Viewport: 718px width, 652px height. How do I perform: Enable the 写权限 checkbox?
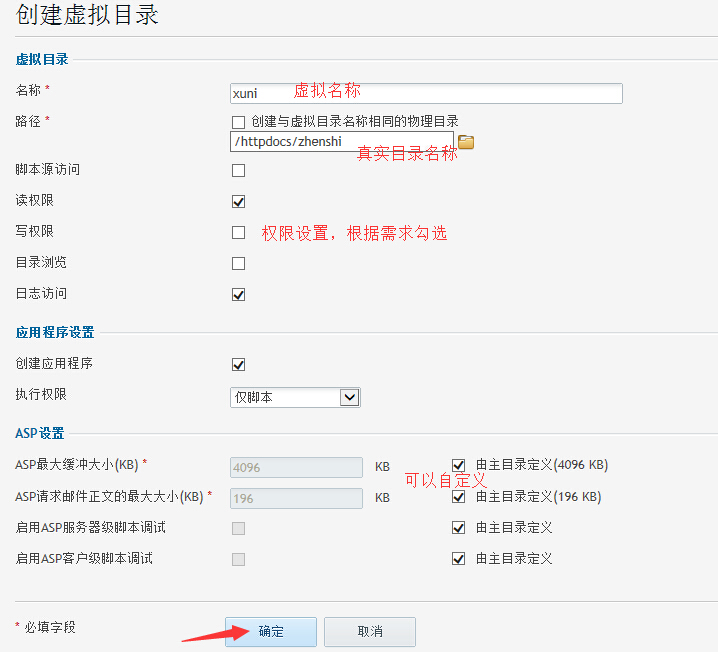pyautogui.click(x=238, y=232)
